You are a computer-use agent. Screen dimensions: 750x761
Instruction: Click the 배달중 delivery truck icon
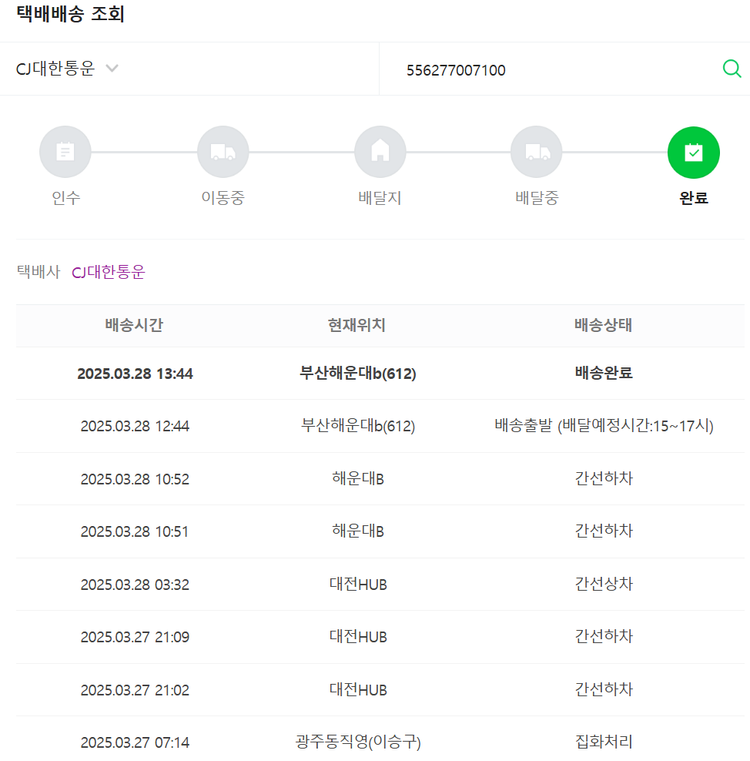click(536, 152)
